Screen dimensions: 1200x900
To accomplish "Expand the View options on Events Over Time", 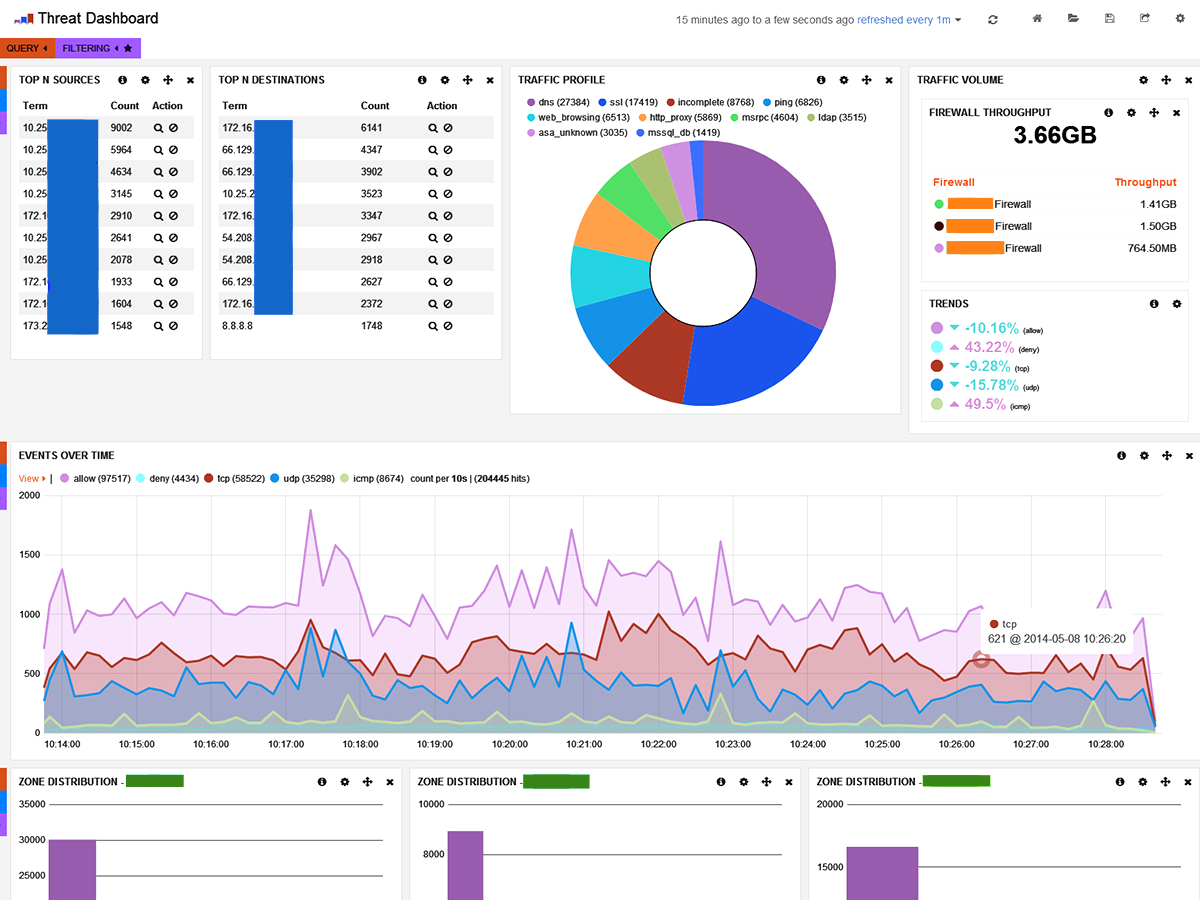I will point(30,478).
